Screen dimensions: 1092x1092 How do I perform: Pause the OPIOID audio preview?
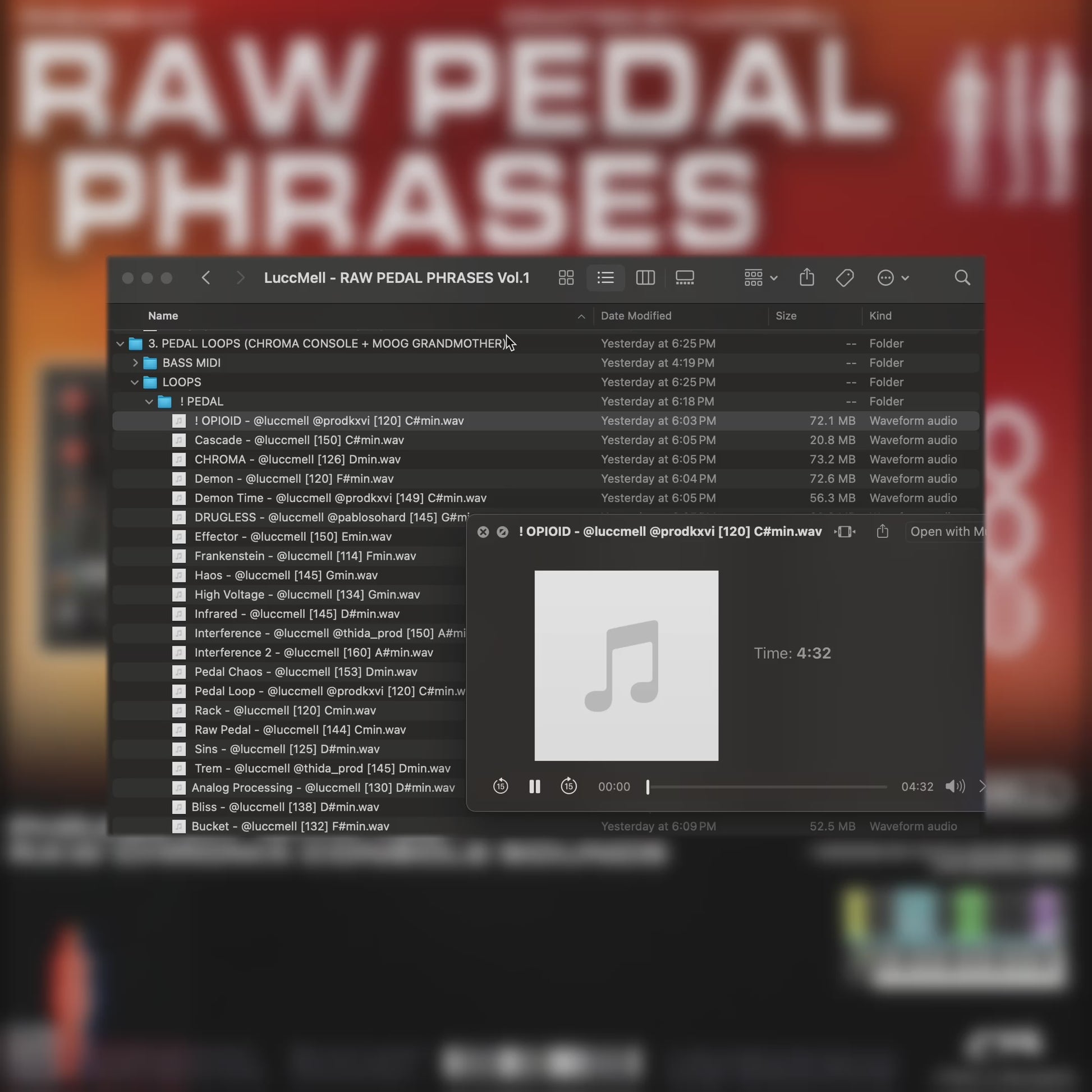pos(534,786)
